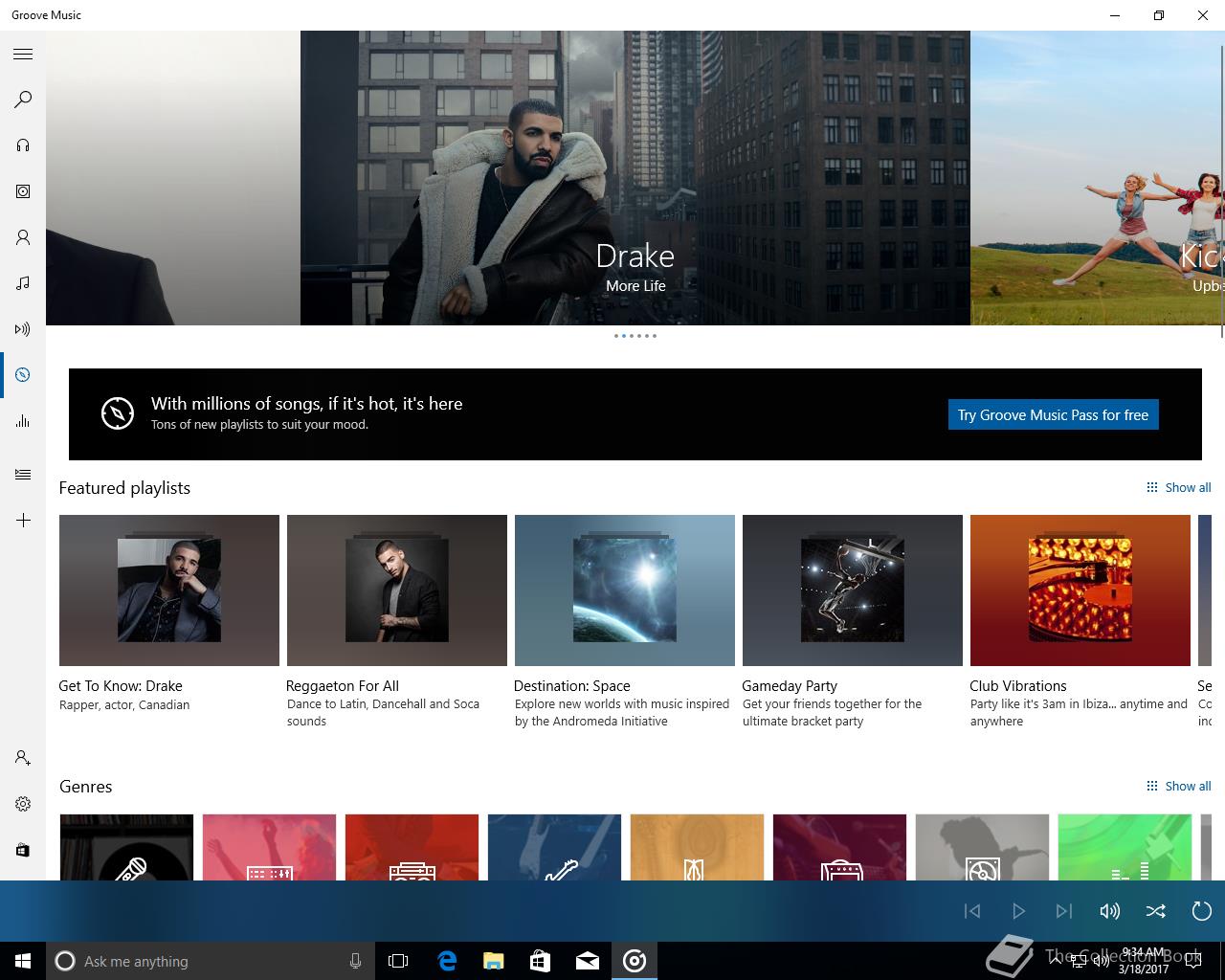This screenshot has height=980, width=1225.
Task: Open the charts bar-graph sidebar icon
Action: [23, 421]
